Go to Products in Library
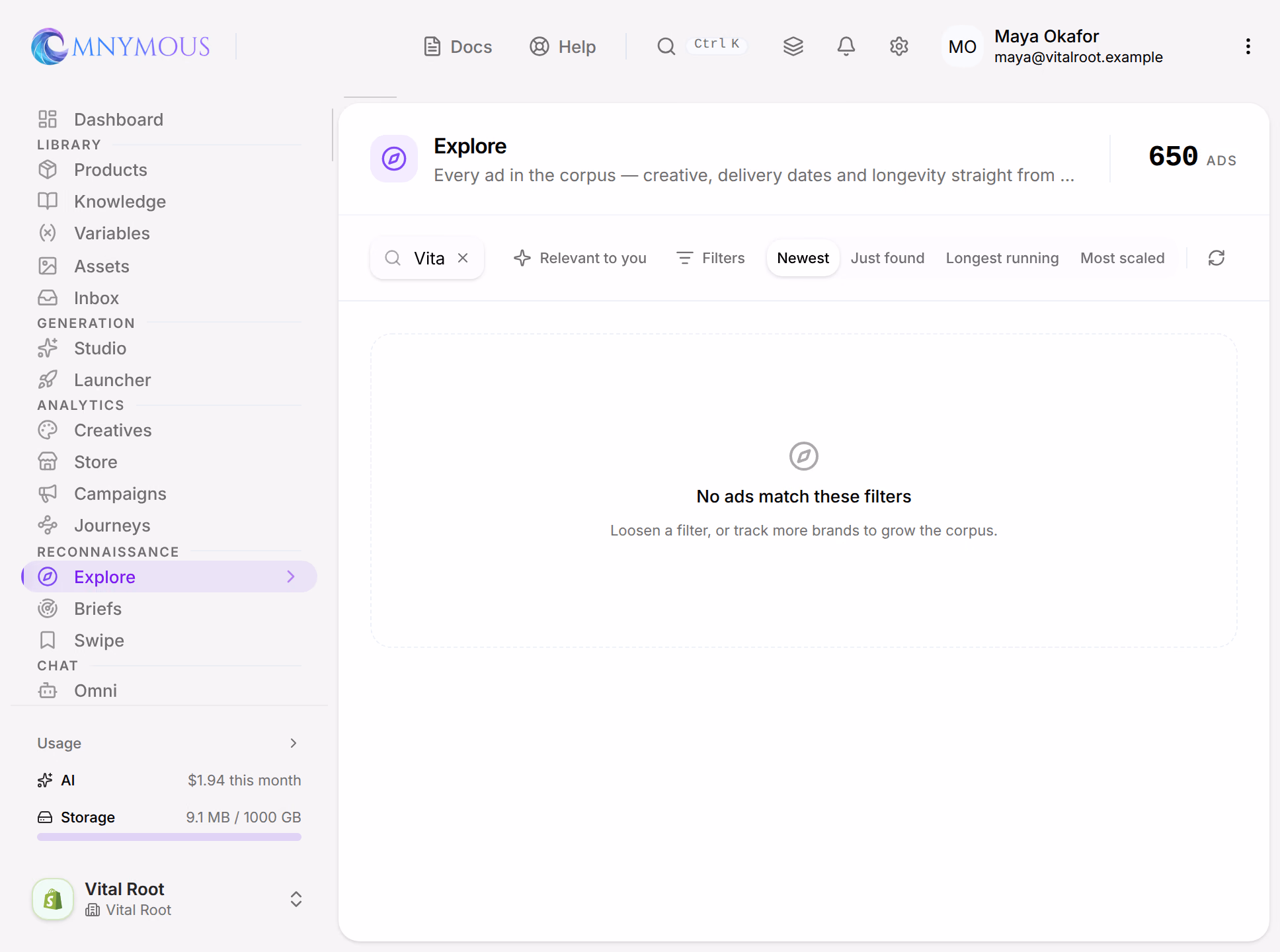This screenshot has width=1280, height=952. [x=169, y=169]
